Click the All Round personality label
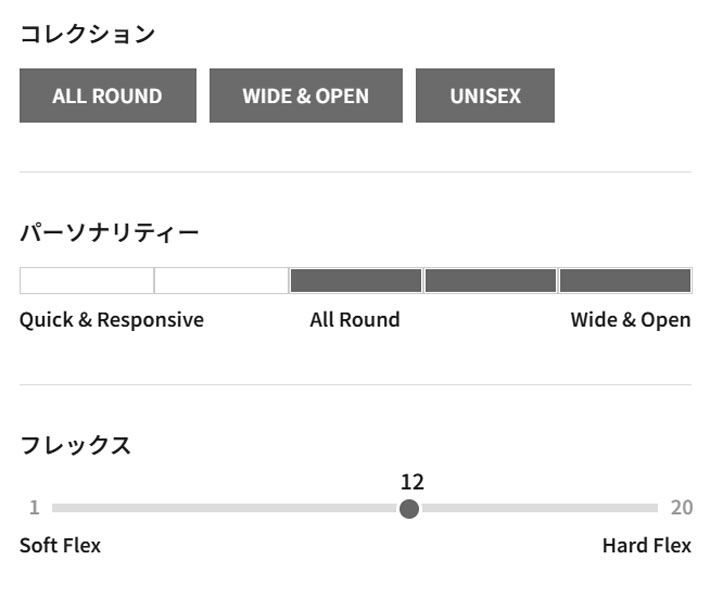The width and height of the screenshot is (710, 598). [x=355, y=320]
